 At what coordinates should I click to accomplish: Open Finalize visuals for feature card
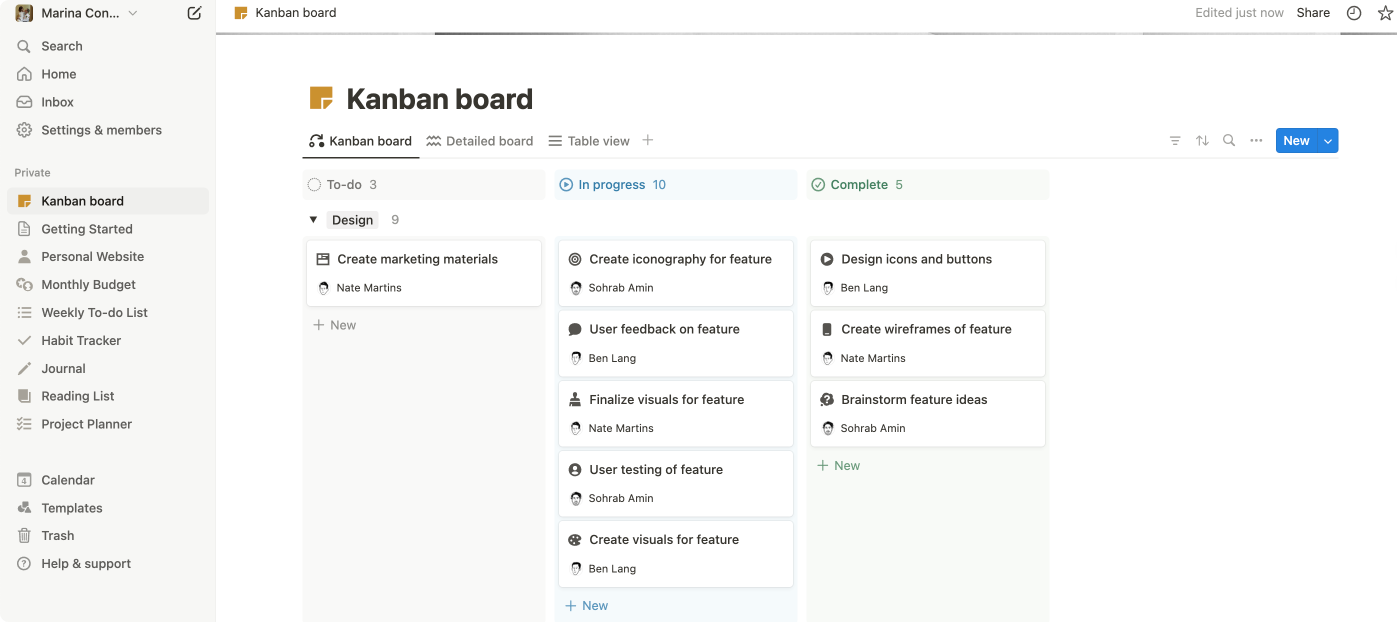coord(676,413)
